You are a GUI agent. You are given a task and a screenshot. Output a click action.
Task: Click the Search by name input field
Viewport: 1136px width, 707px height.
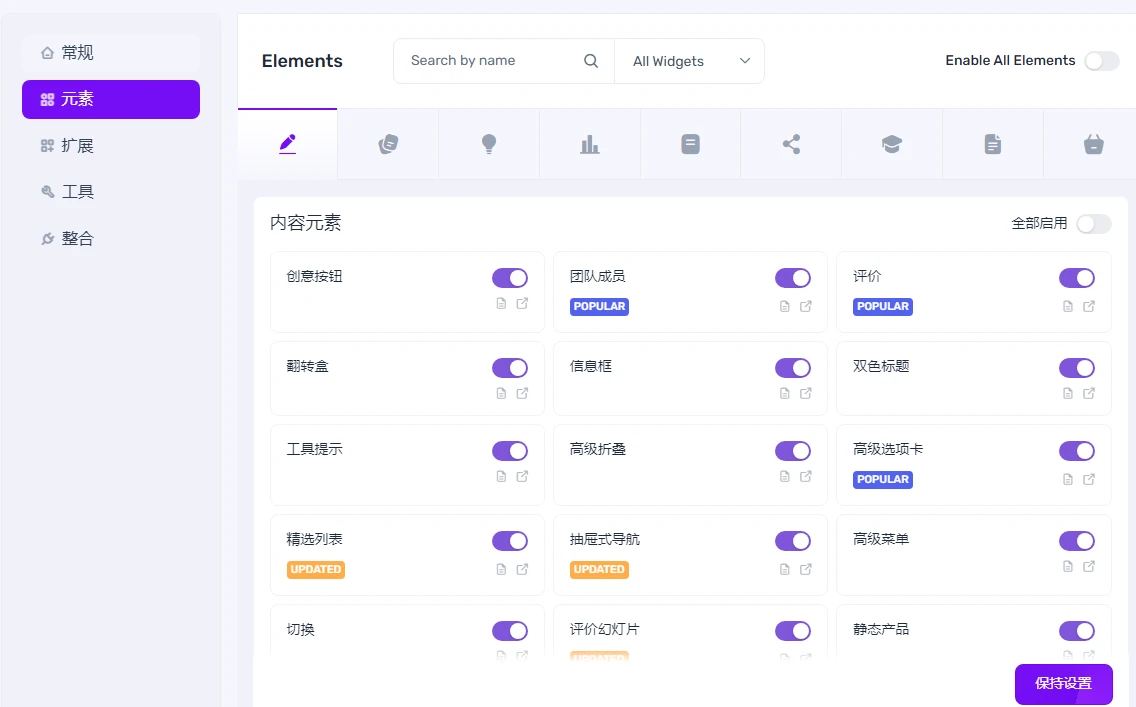tap(480, 61)
